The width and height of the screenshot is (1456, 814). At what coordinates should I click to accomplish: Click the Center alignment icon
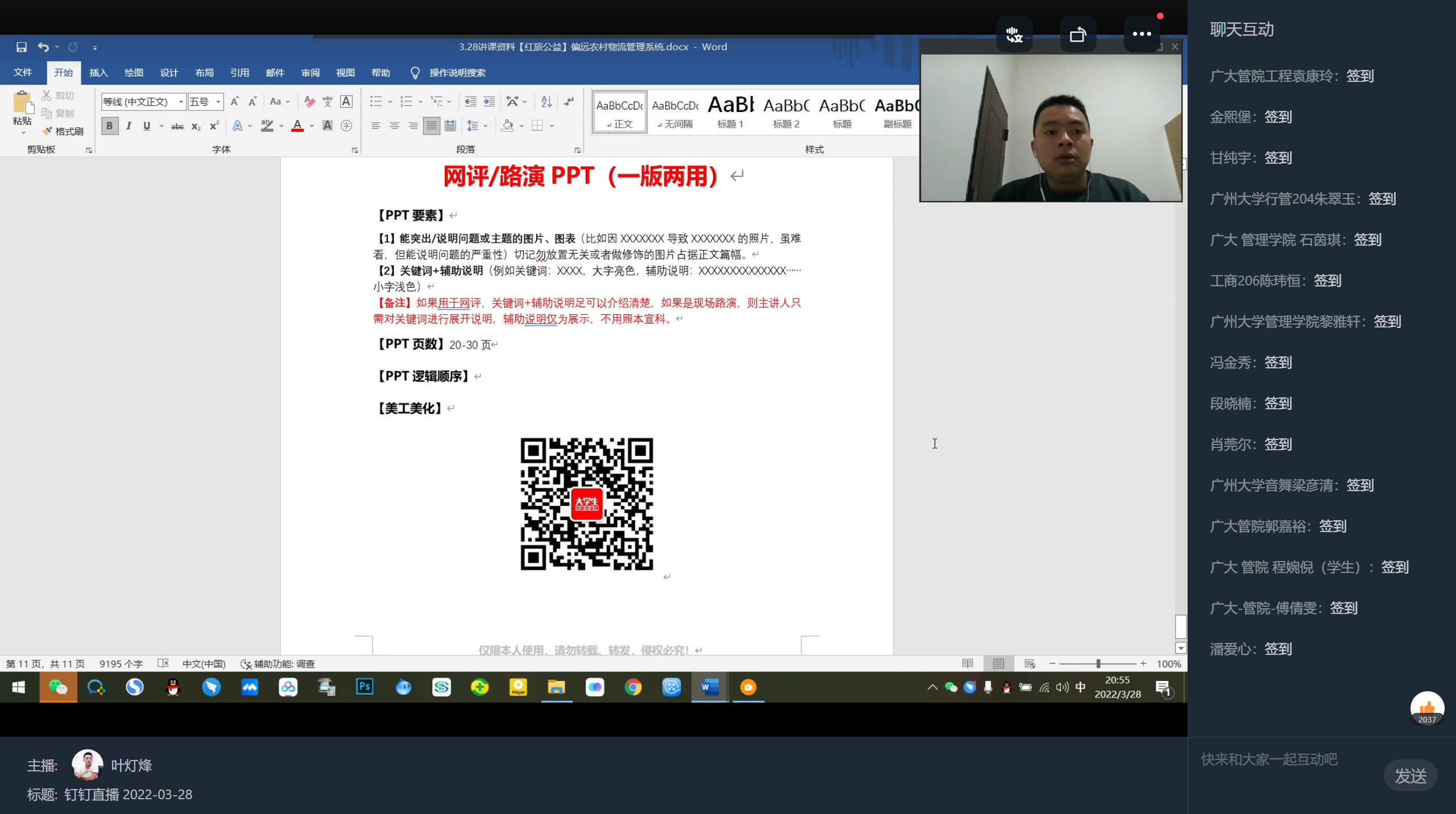pos(394,126)
